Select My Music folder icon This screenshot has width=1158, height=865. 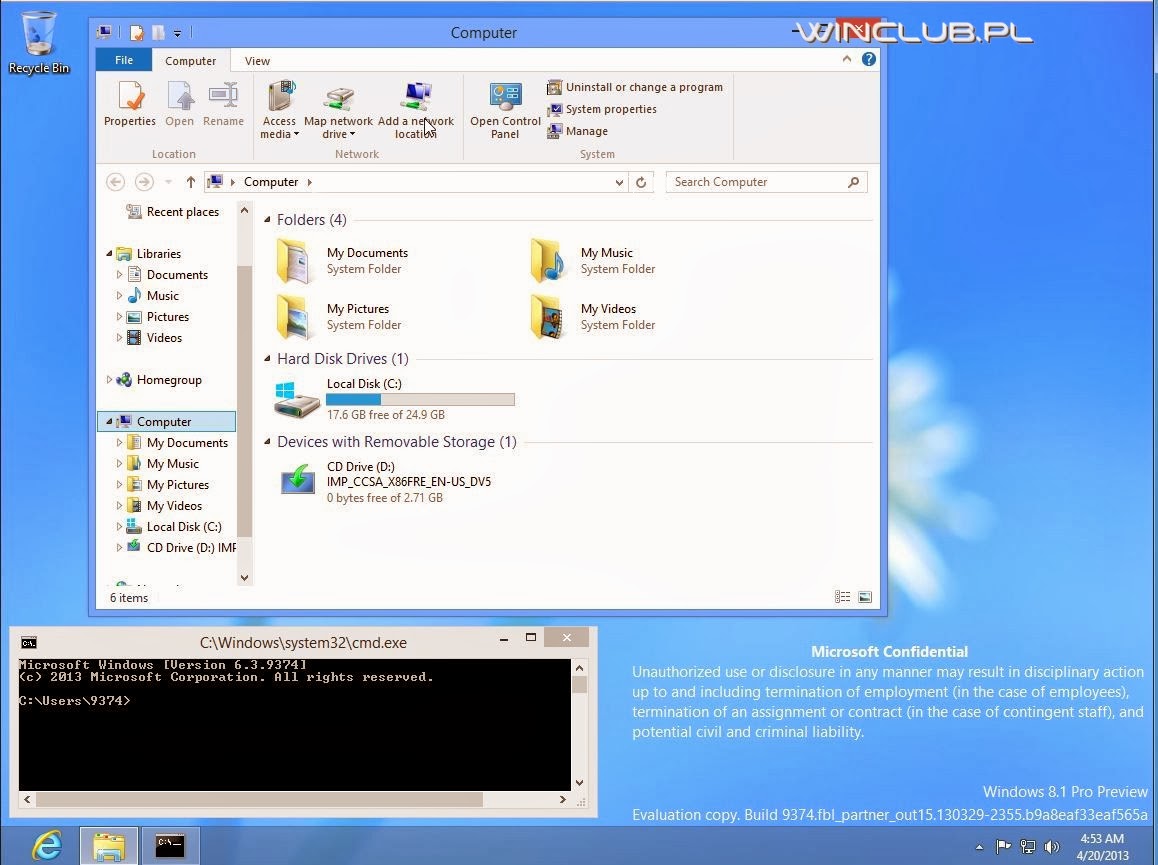pos(547,261)
